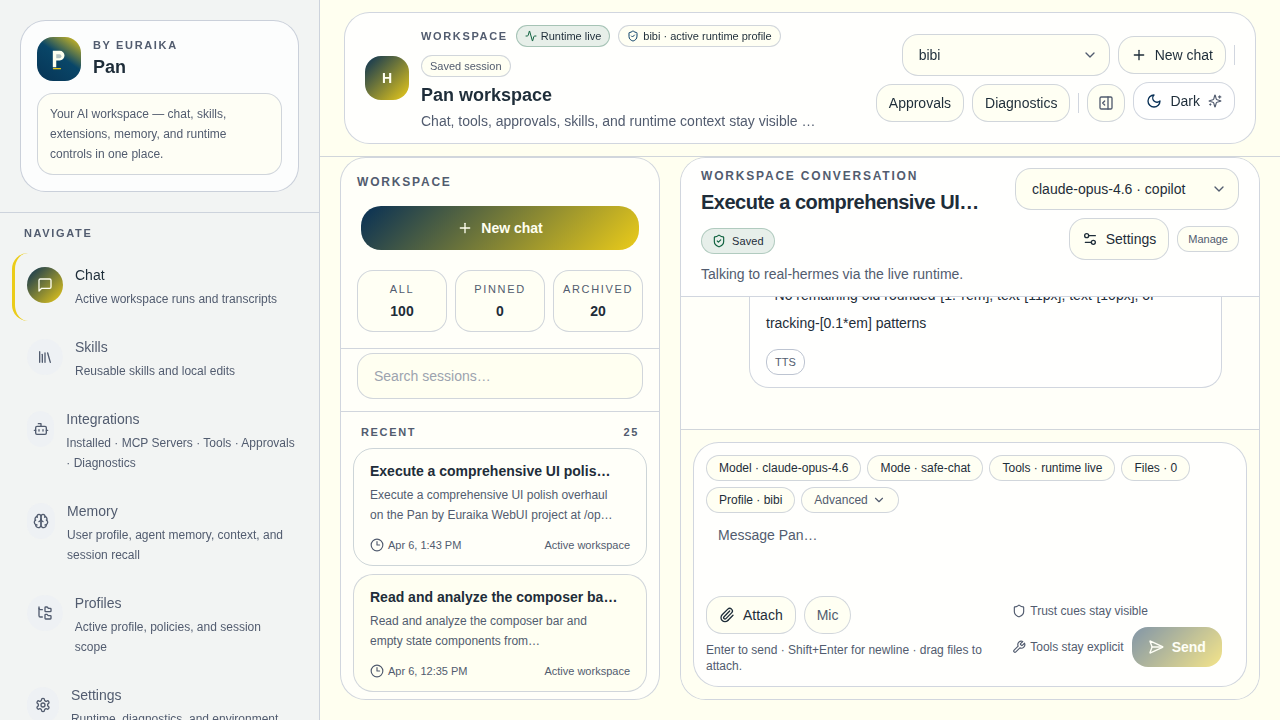Click the sidebar Settings gear icon

tap(43, 705)
